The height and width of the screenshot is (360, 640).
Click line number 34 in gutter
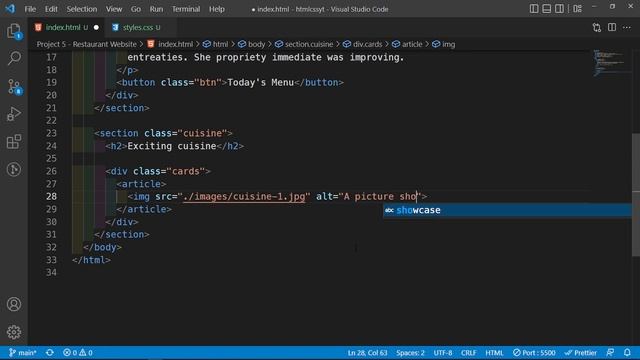coord(51,273)
